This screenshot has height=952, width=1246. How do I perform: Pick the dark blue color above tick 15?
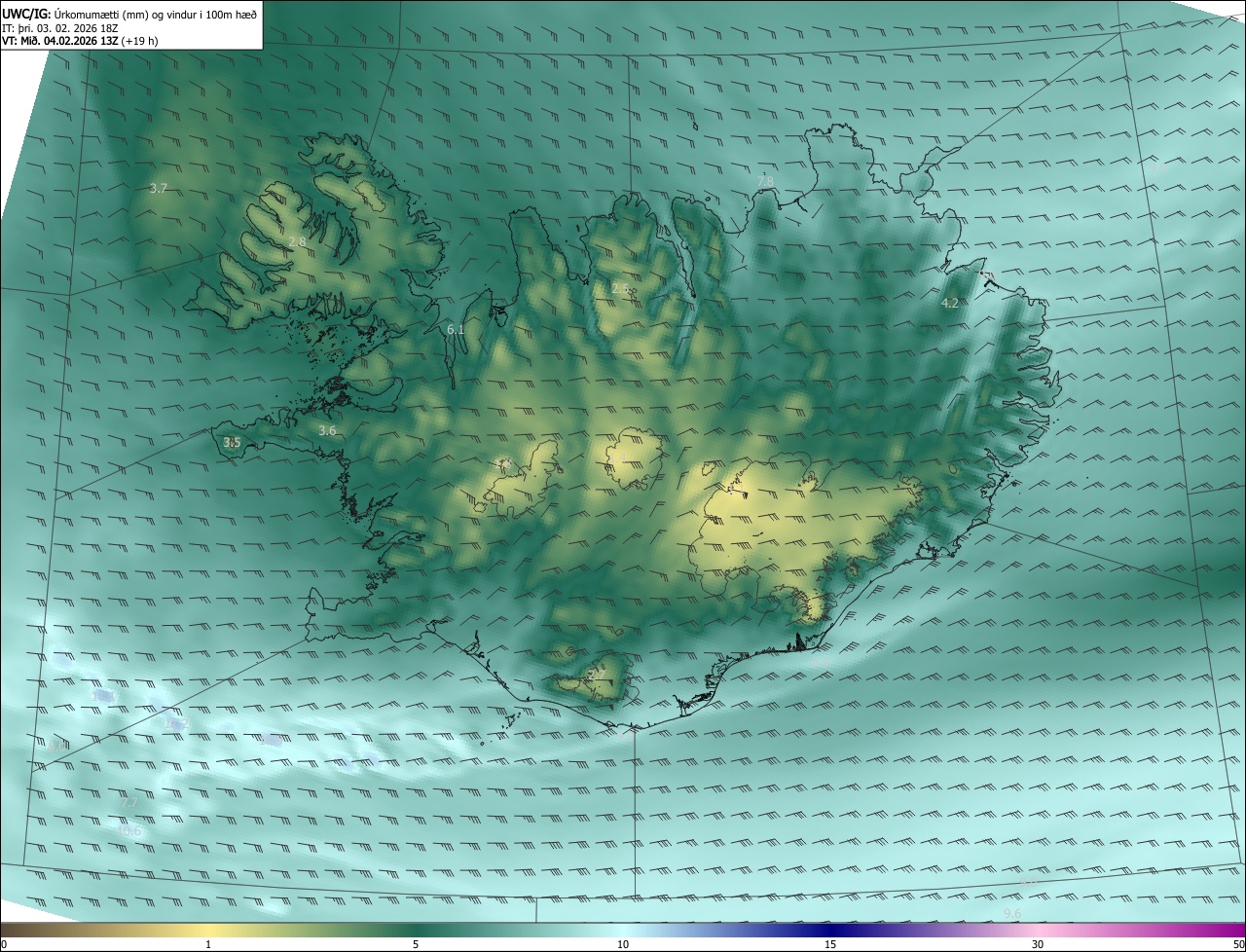pyautogui.click(x=830, y=930)
